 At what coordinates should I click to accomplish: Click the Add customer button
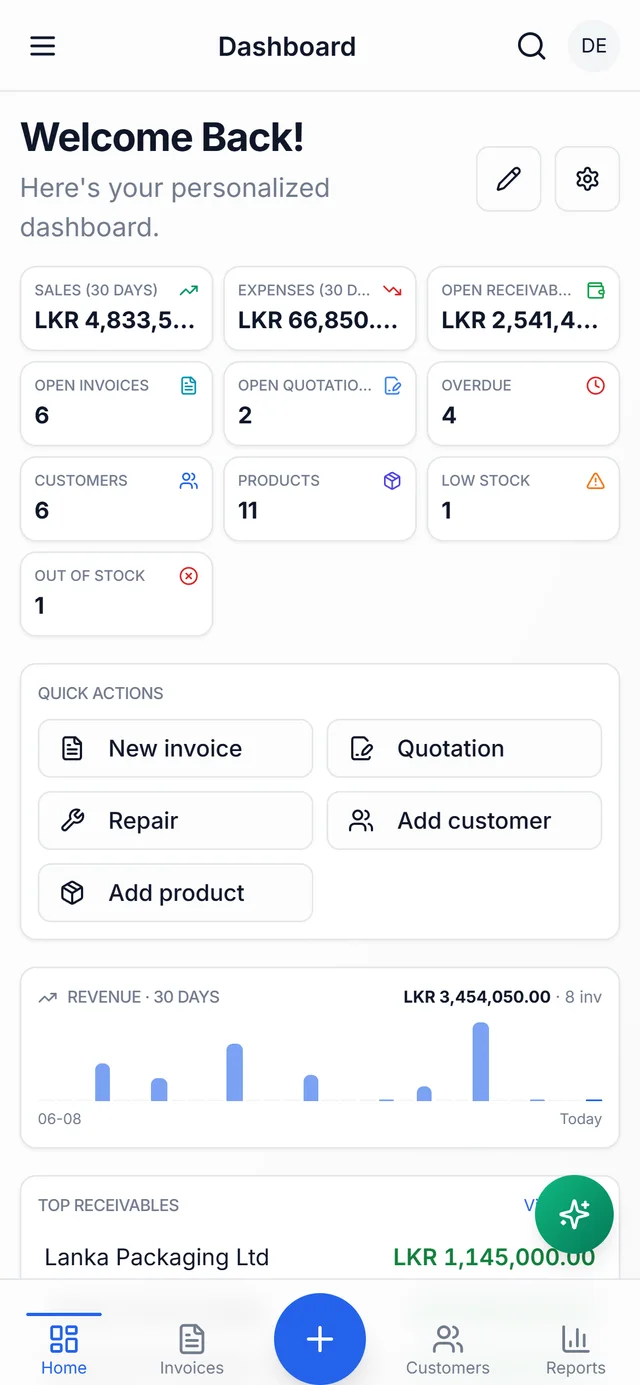click(464, 820)
